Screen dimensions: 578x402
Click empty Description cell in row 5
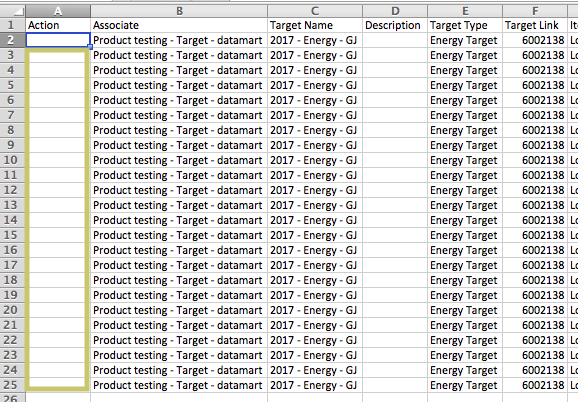point(395,85)
